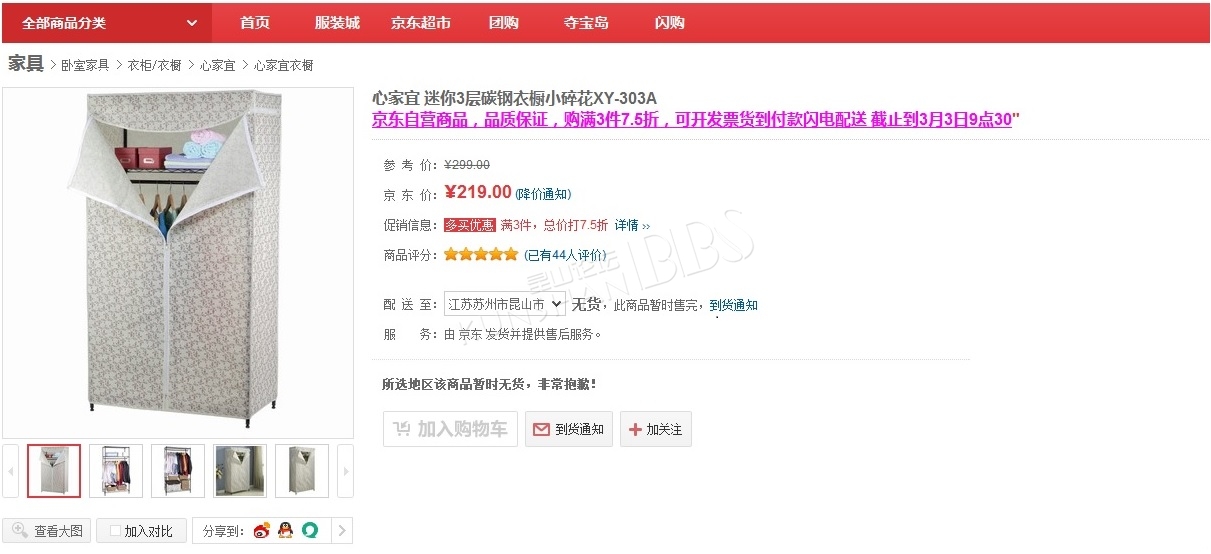The height and width of the screenshot is (554, 1211).
Task: Click the 加关注 follow button
Action: (656, 429)
